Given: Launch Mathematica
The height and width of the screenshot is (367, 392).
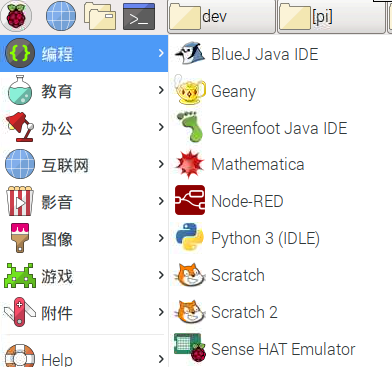Looking at the screenshot, I should (280, 164).
